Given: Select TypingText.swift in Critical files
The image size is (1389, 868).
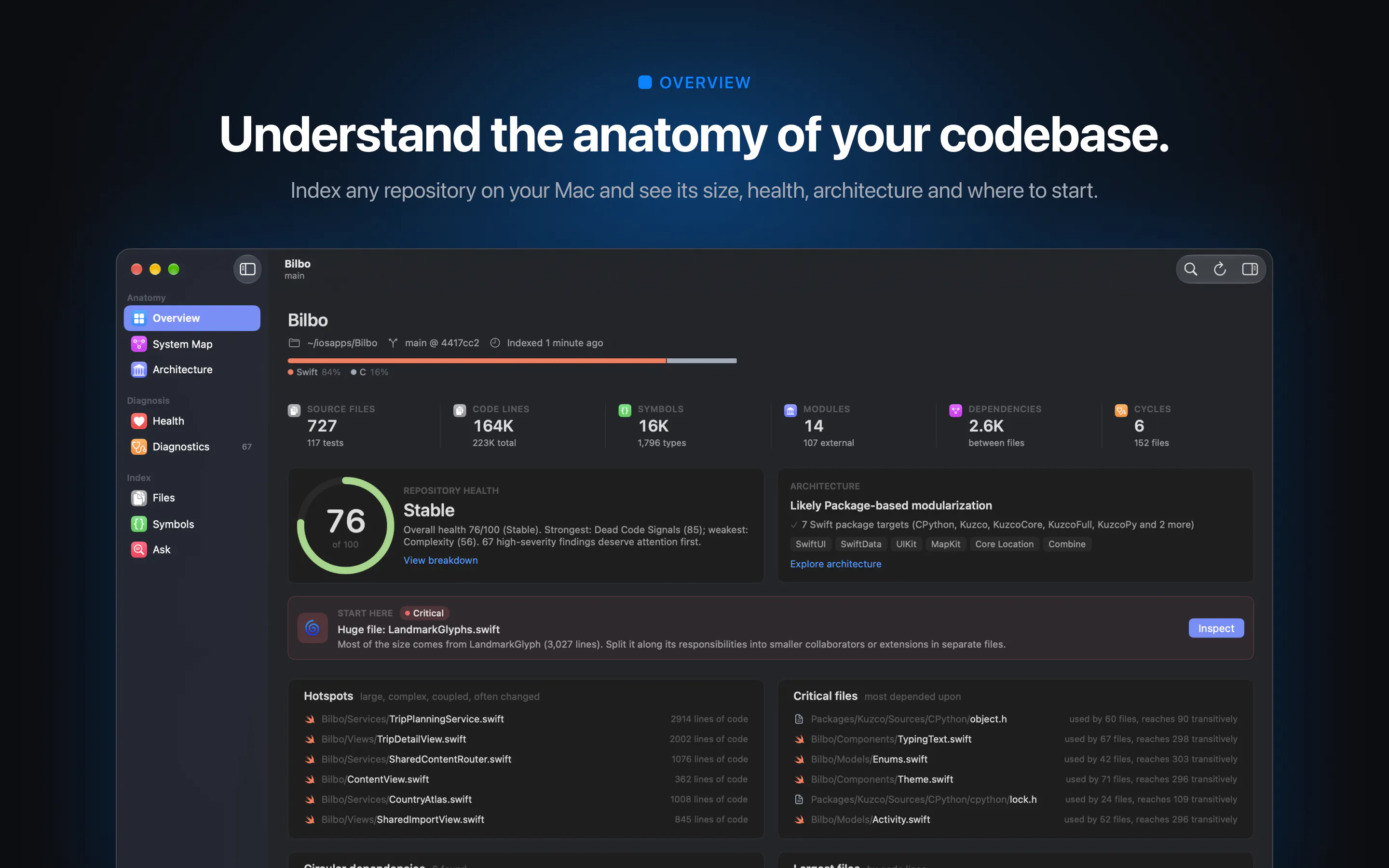Looking at the screenshot, I should click(1015, 739).
